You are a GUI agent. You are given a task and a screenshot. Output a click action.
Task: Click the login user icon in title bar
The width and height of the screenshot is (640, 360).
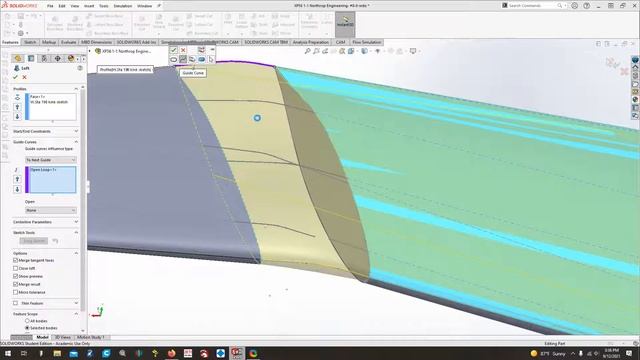pyautogui.click(x=574, y=6)
